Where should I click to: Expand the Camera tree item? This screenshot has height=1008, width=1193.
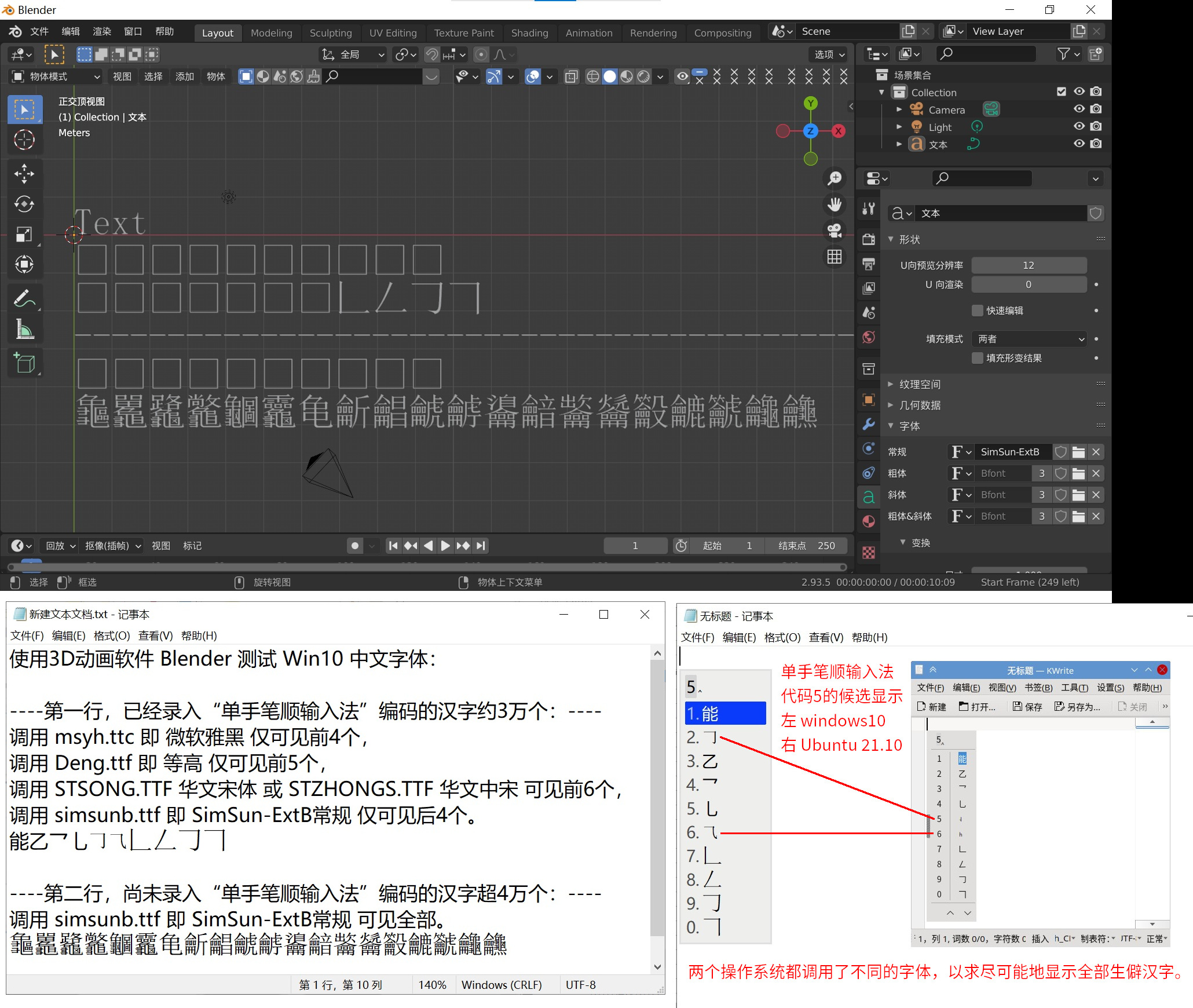pyautogui.click(x=899, y=109)
